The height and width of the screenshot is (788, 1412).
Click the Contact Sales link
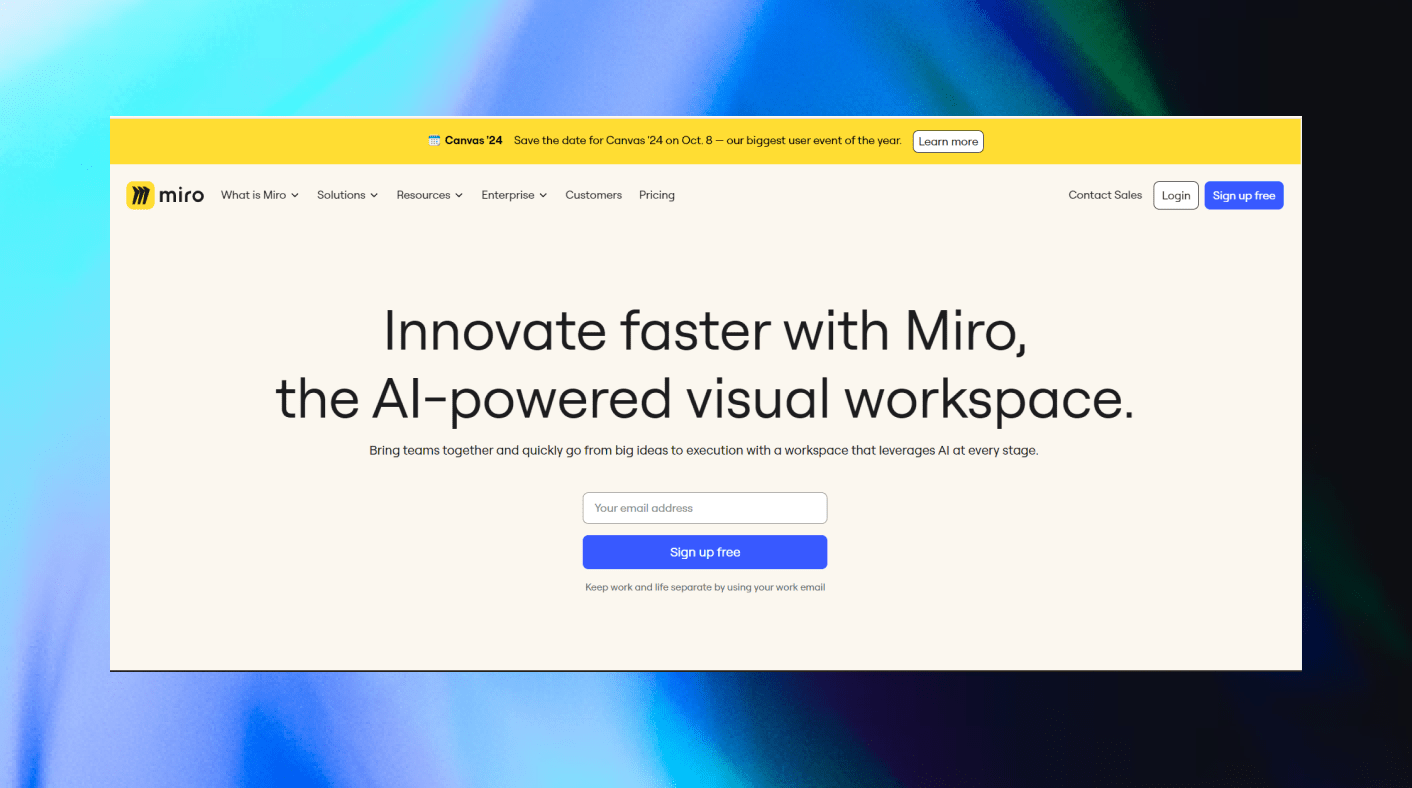tap(1105, 195)
